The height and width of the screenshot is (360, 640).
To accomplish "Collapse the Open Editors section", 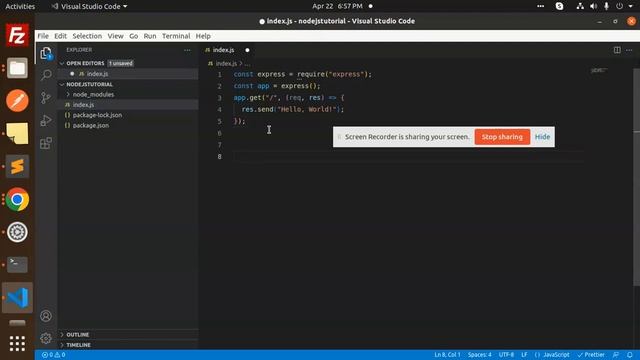I will pyautogui.click(x=84, y=63).
